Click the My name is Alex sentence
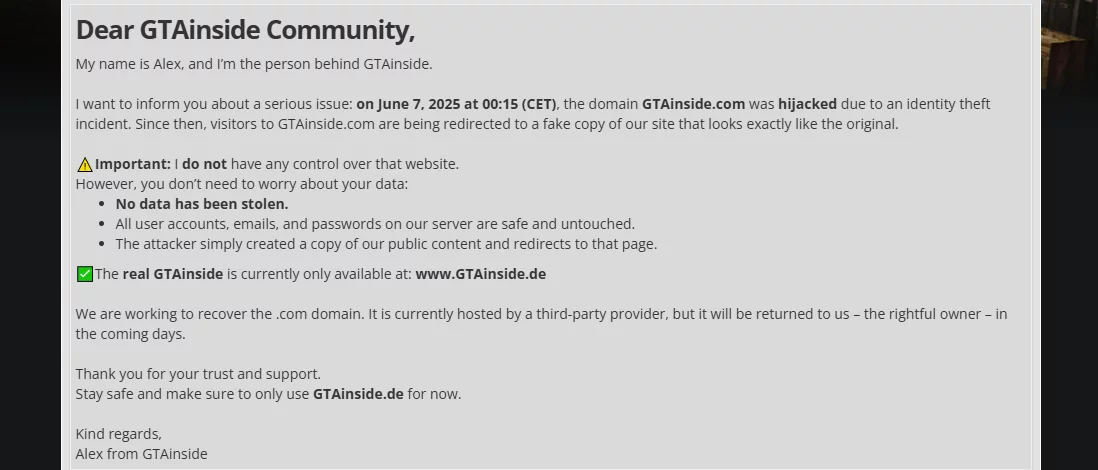1098x470 pixels. (x=254, y=64)
